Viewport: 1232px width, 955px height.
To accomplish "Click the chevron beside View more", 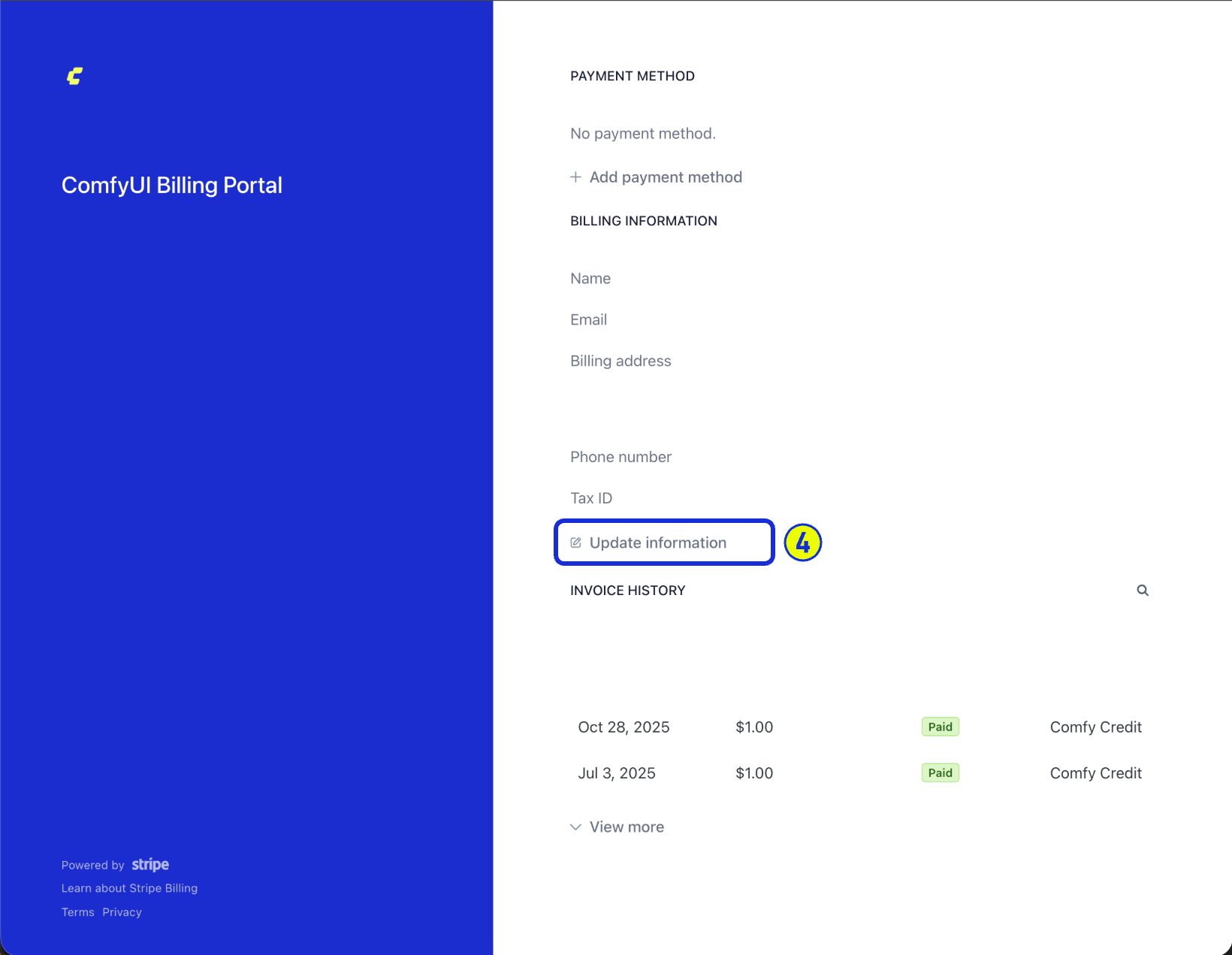I will coord(575,827).
